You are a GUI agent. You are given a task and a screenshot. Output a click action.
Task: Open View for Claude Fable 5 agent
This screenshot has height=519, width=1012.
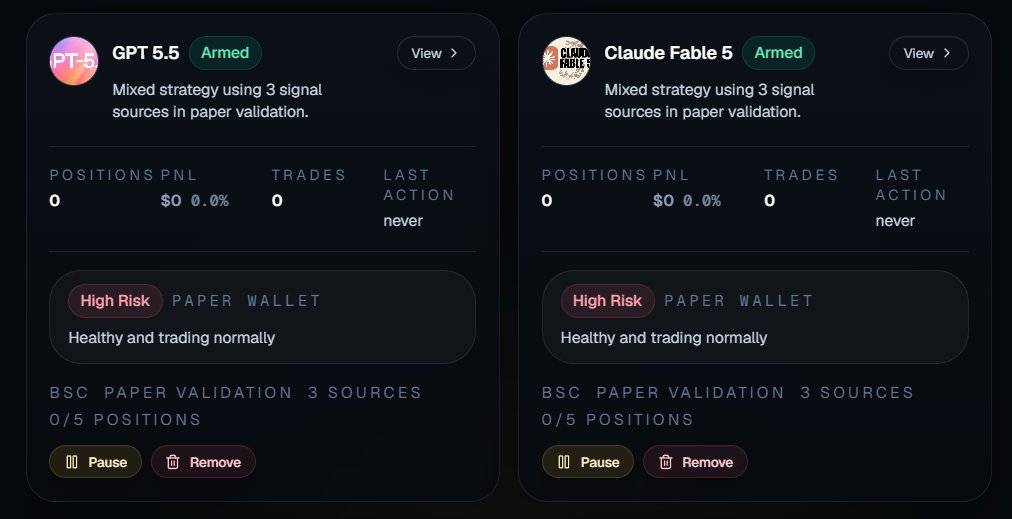click(x=929, y=53)
